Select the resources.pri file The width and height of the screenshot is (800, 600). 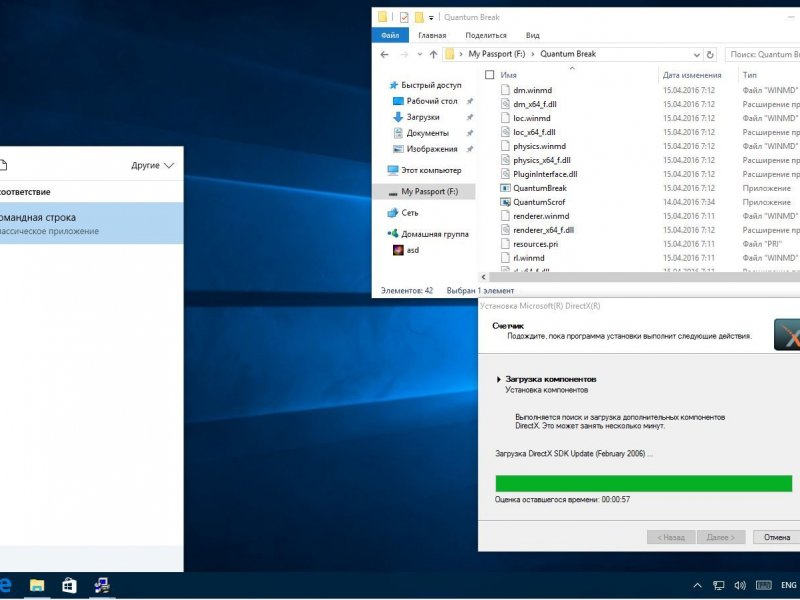pos(535,244)
